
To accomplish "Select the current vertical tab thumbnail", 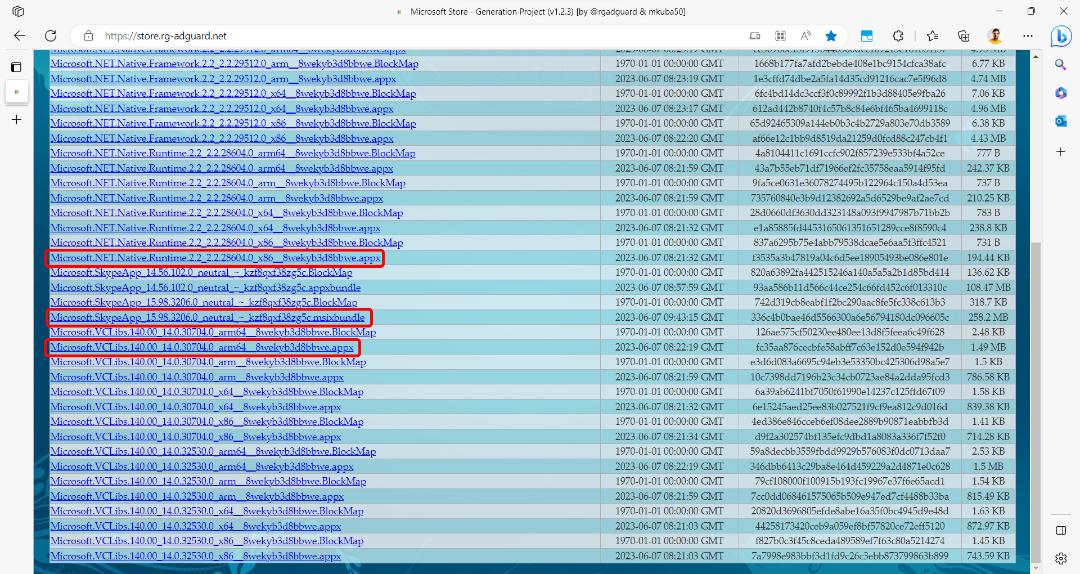I will (x=17, y=92).
